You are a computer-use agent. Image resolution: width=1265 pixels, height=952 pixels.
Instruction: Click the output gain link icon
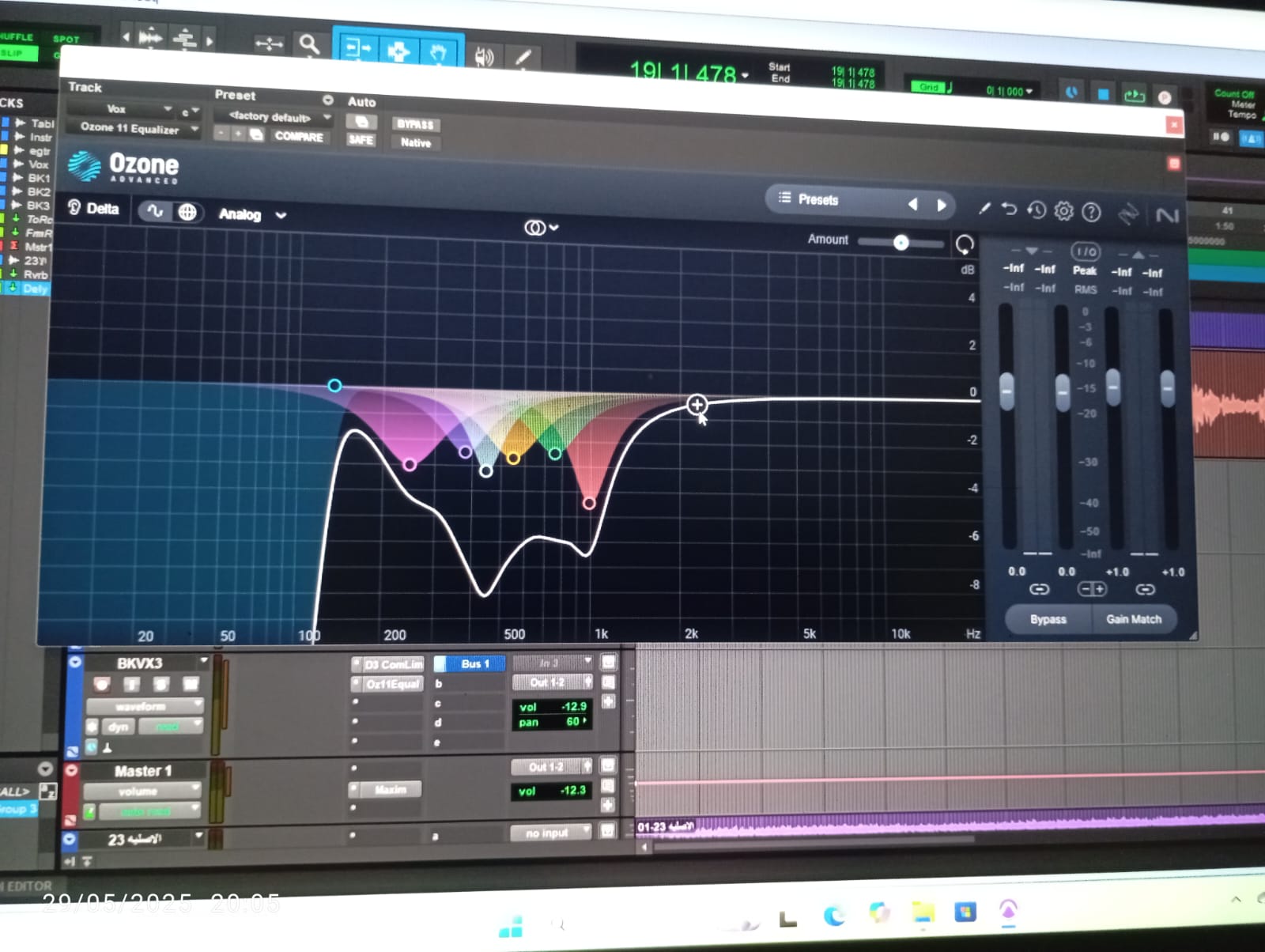coord(1145,589)
